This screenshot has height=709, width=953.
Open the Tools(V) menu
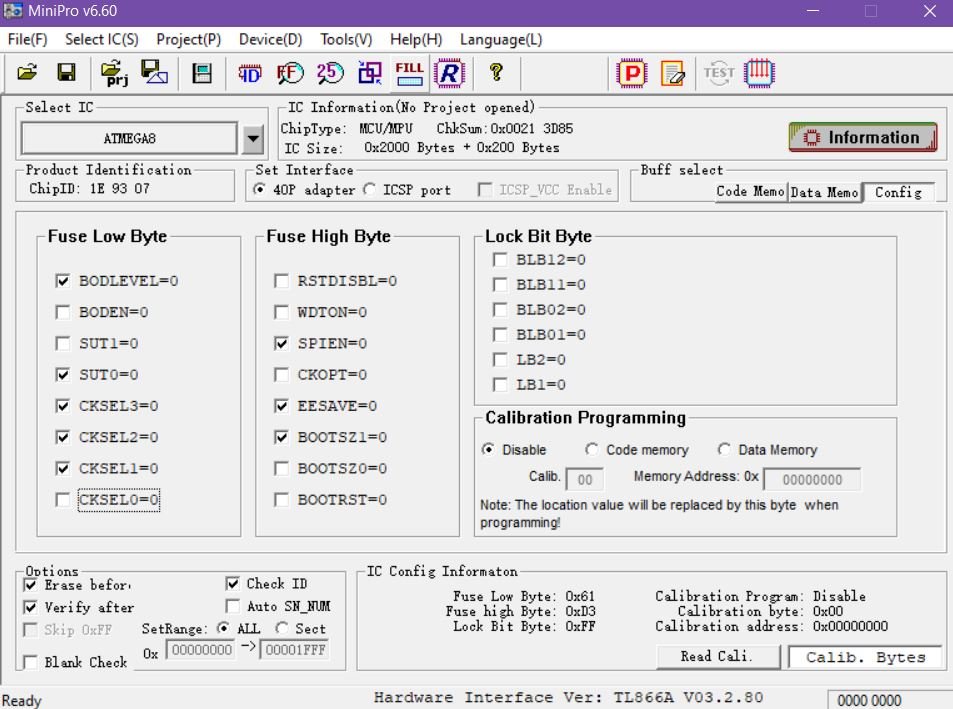point(346,39)
